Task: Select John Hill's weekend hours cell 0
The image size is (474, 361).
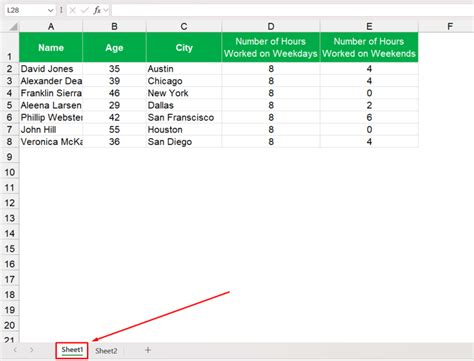Action: [x=369, y=130]
